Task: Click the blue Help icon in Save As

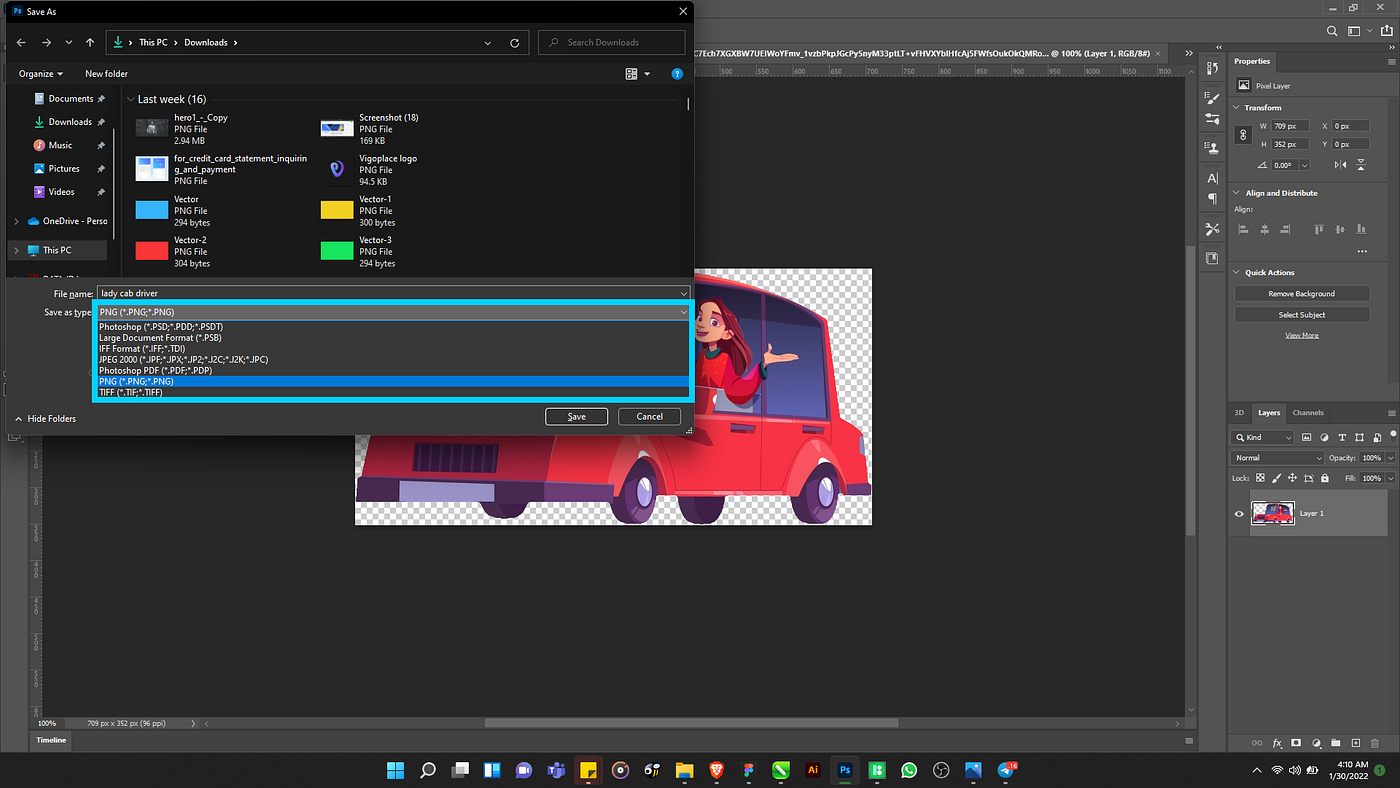Action: (x=677, y=74)
